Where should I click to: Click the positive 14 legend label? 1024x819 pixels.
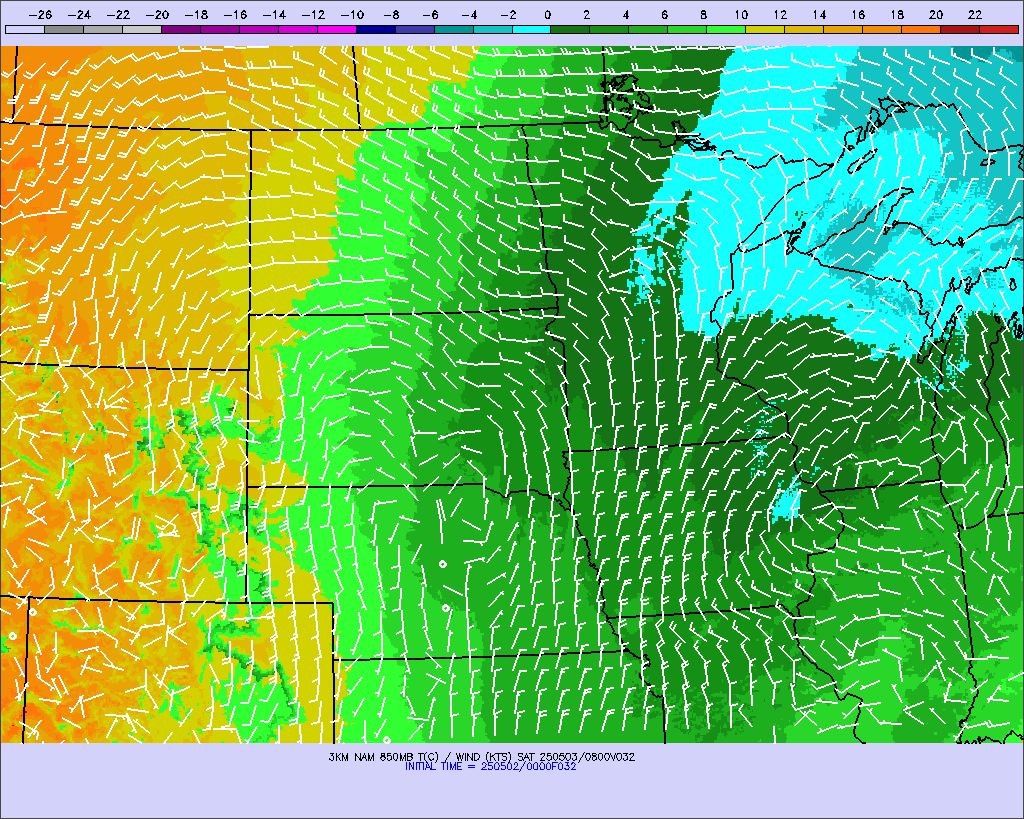coord(819,14)
